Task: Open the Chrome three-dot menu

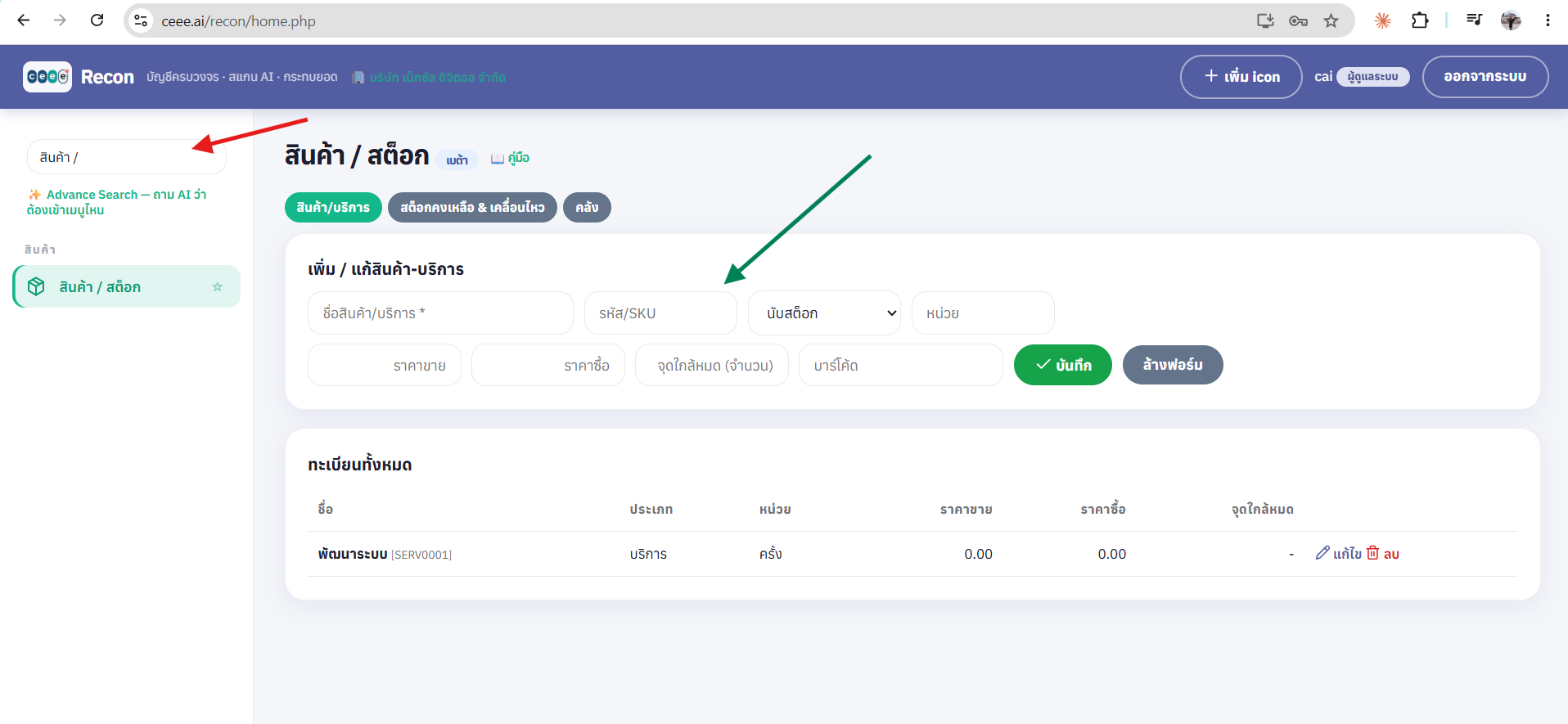Action: click(x=1548, y=20)
